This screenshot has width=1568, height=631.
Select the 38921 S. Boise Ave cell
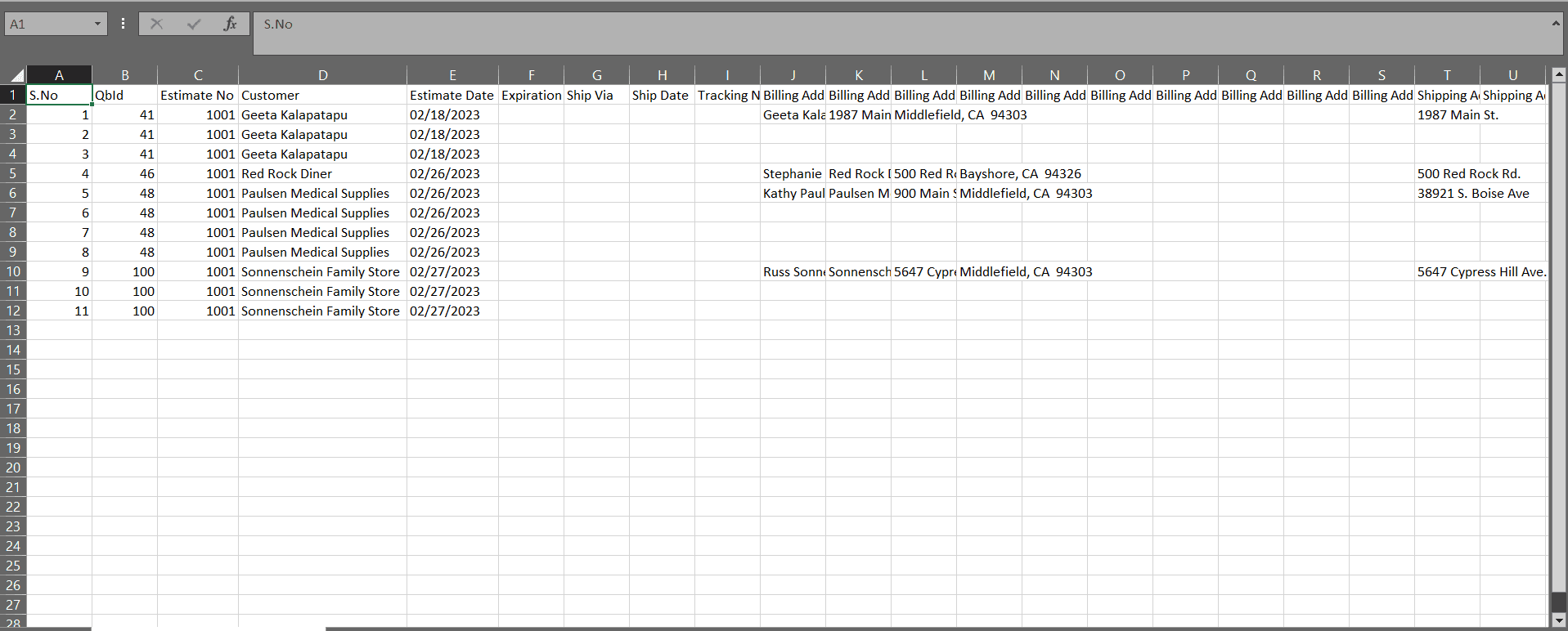pos(1447,193)
